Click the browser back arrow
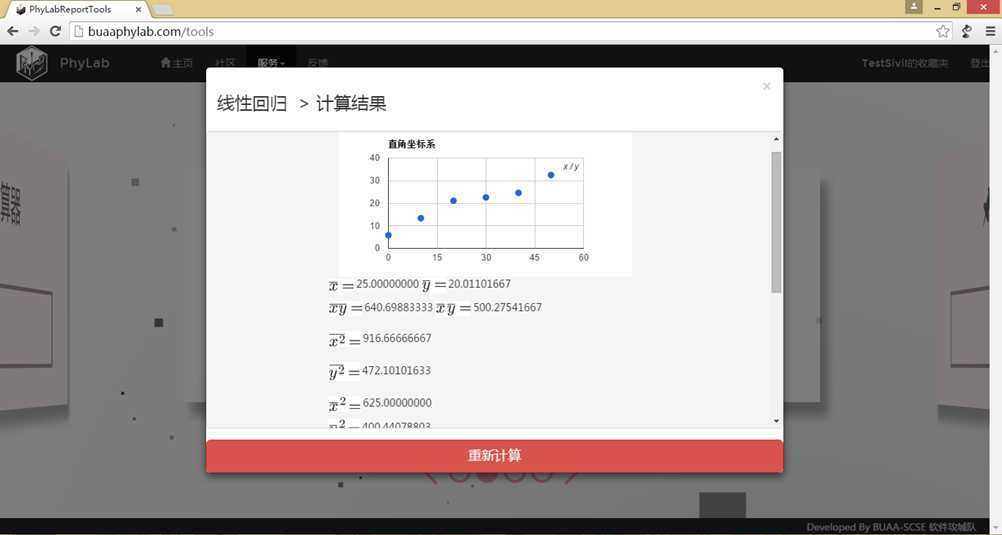Image resolution: width=1002 pixels, height=535 pixels. click(12, 31)
